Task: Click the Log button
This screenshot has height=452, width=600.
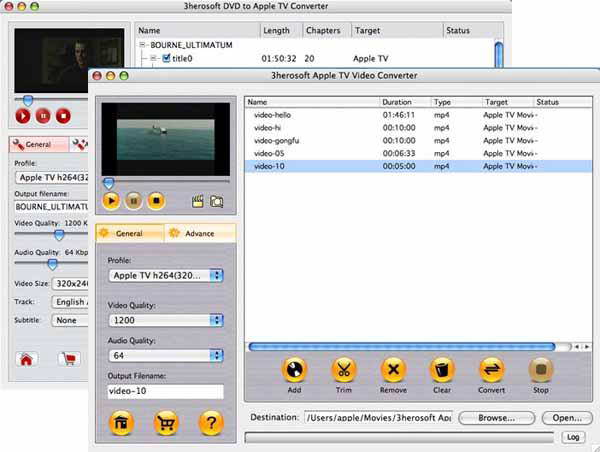Action: coord(573,437)
